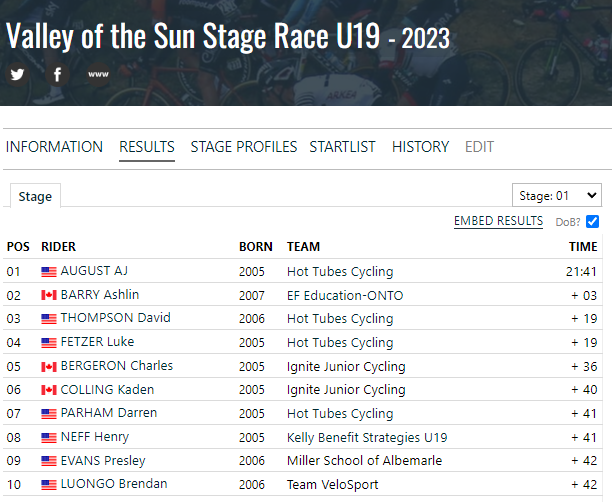Image resolution: width=612 pixels, height=502 pixels.
Task: Expand the Stage: 01 dropdown
Action: pyautogui.click(x=557, y=195)
